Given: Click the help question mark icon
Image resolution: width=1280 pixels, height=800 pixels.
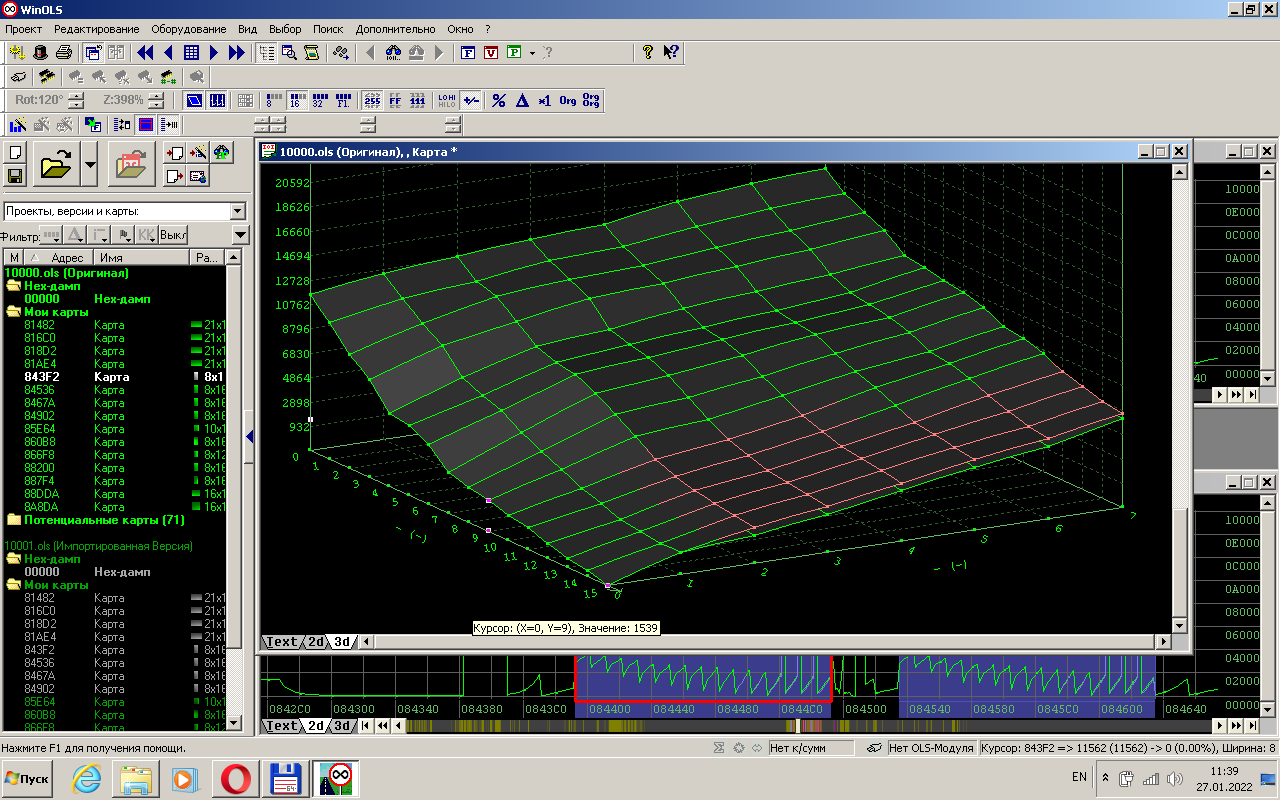Looking at the screenshot, I should pos(648,53).
